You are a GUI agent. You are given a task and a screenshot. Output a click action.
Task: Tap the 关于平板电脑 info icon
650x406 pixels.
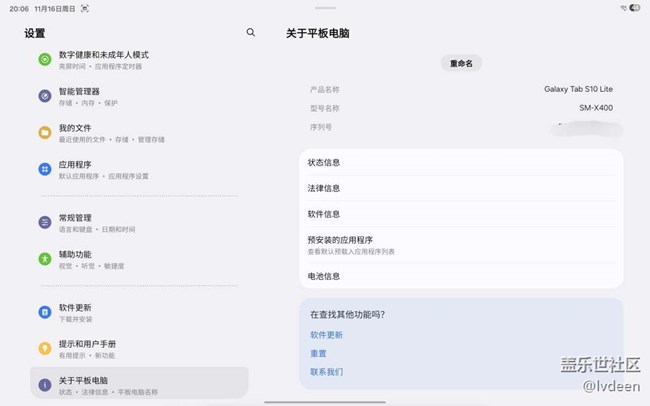click(45, 385)
